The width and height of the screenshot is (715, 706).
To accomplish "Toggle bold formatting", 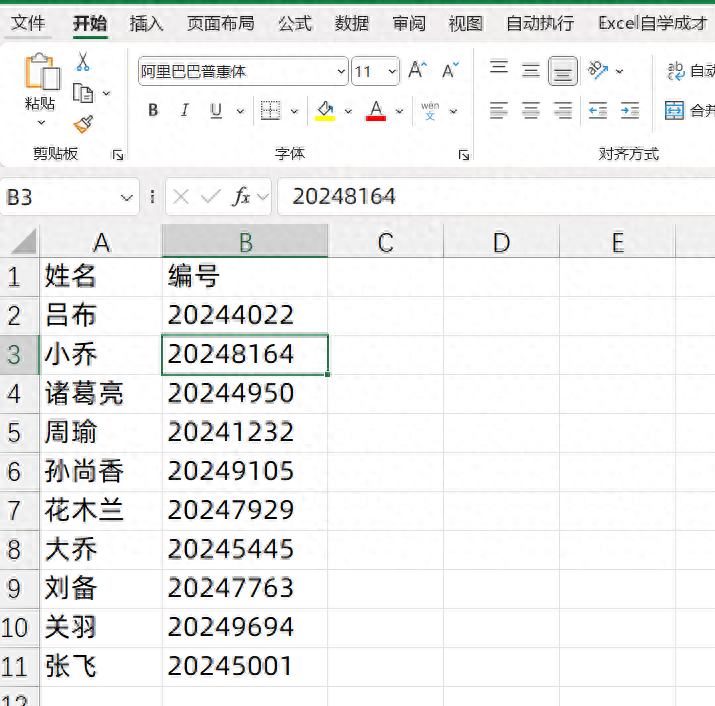I will point(153,110).
